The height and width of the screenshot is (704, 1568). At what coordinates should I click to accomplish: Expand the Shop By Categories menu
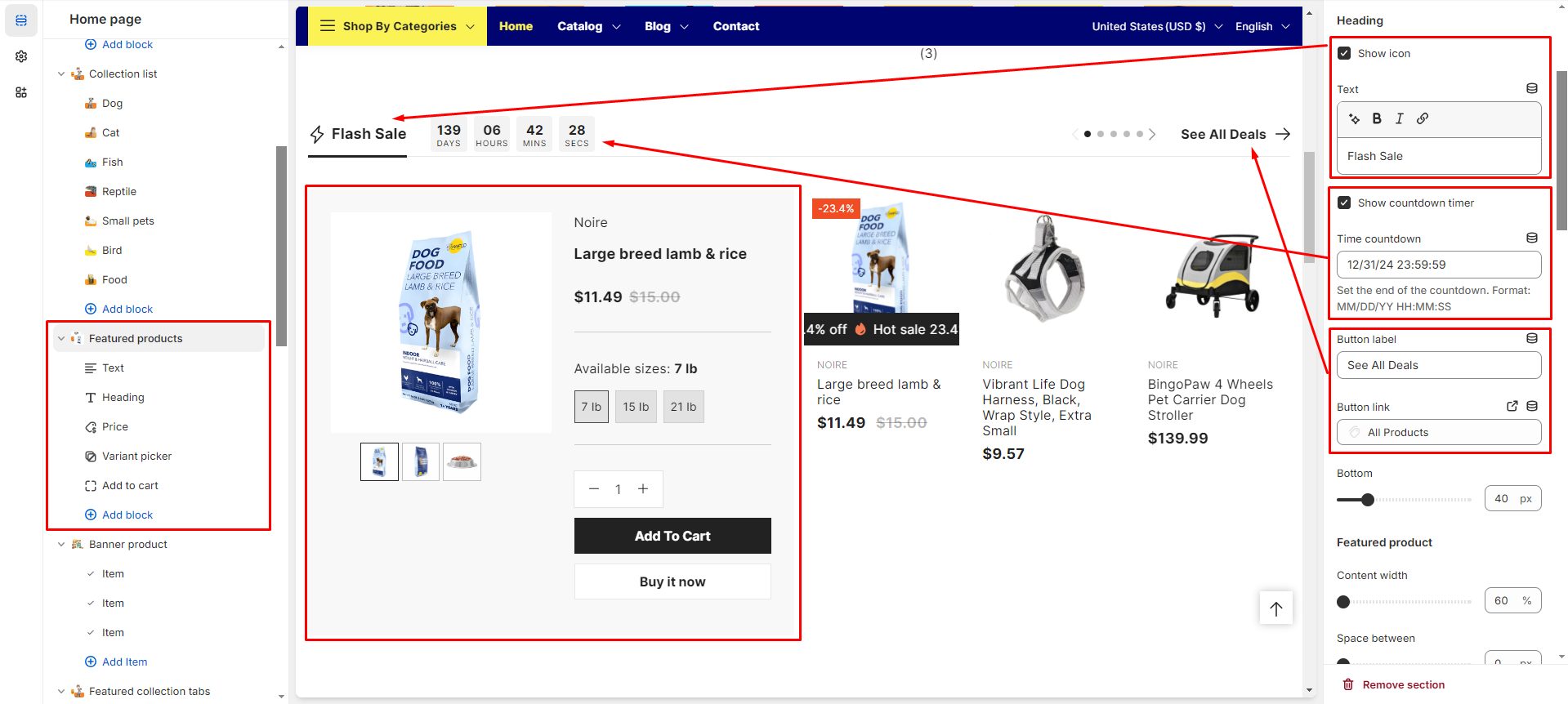coord(398,26)
